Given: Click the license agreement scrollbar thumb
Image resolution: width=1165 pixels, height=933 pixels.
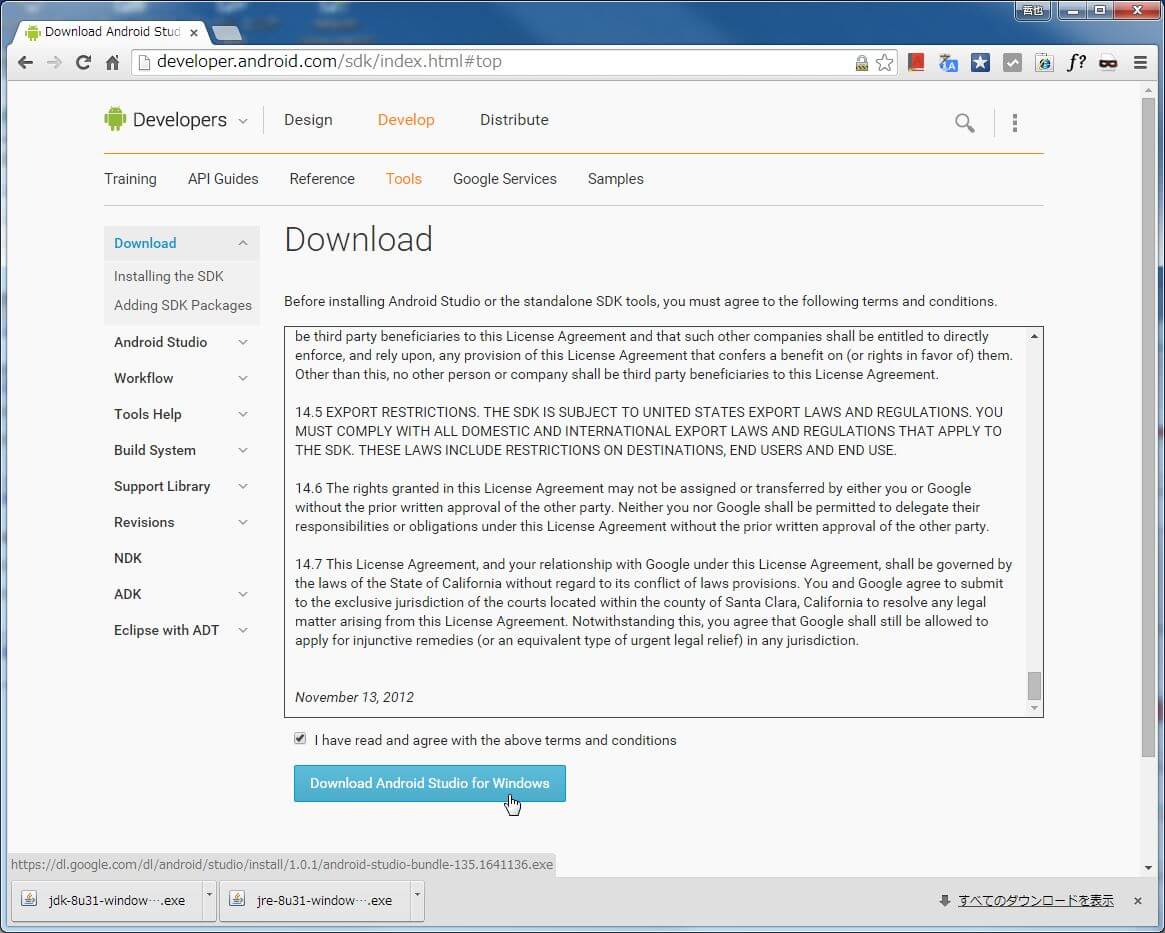Looking at the screenshot, I should point(1034,685).
